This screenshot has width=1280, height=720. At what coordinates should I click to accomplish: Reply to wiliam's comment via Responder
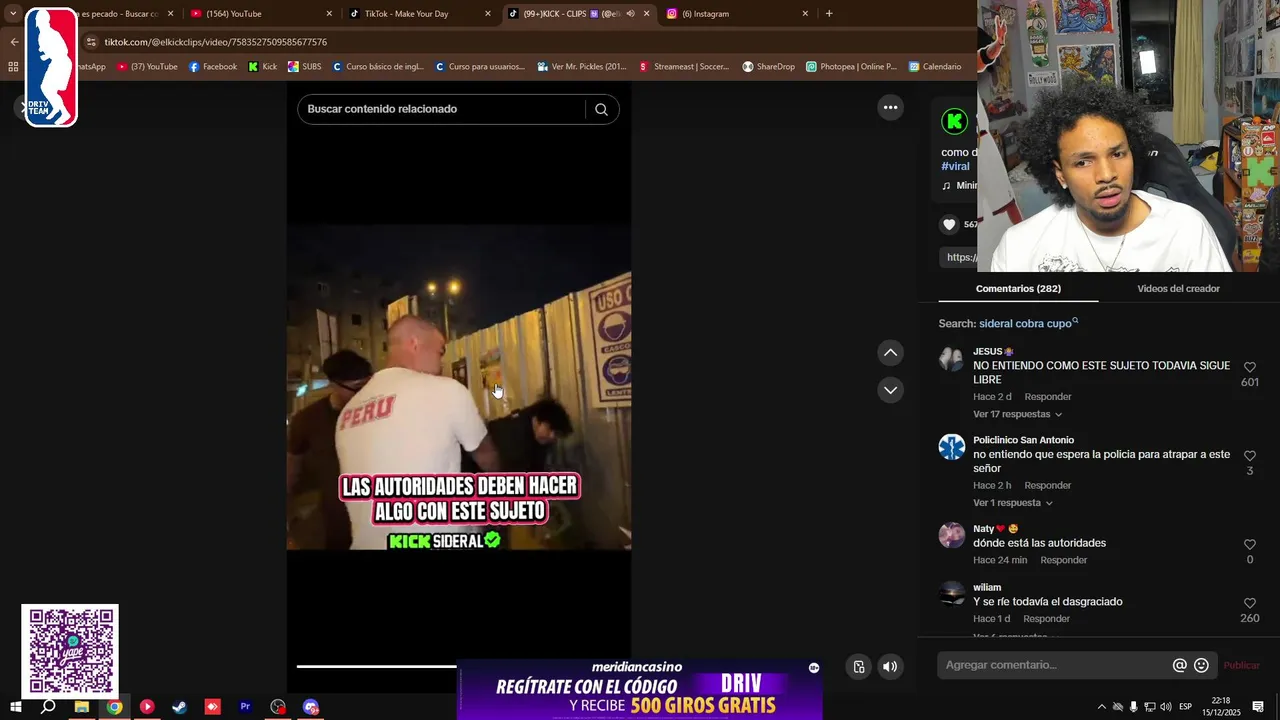(x=1046, y=619)
